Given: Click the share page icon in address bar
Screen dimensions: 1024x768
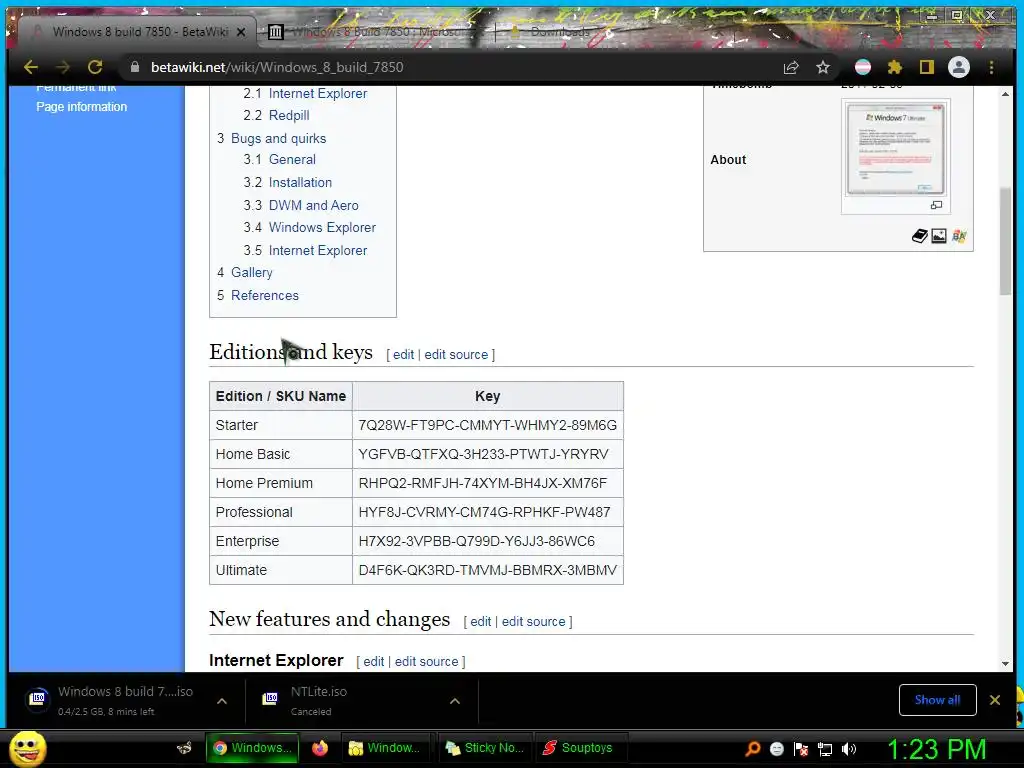Looking at the screenshot, I should click(x=791, y=67).
